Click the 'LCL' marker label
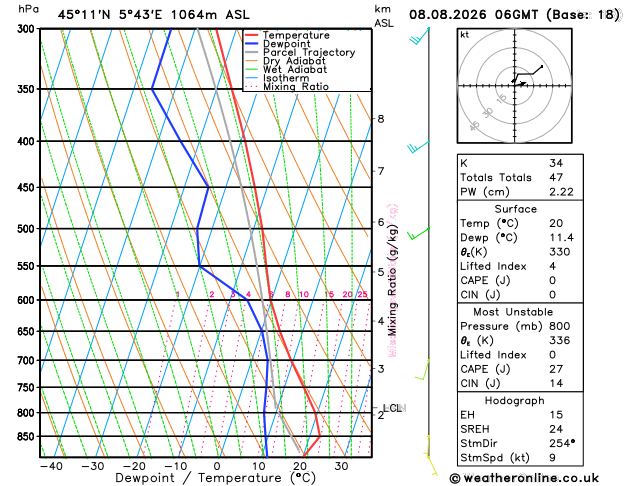Screen dimensions: 629x486 (x=394, y=408)
